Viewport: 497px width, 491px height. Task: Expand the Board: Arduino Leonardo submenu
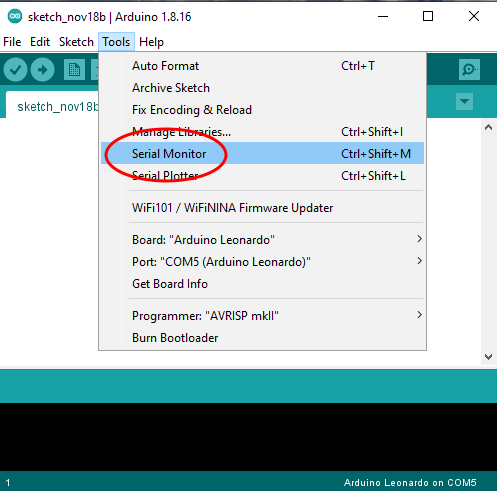(262, 240)
